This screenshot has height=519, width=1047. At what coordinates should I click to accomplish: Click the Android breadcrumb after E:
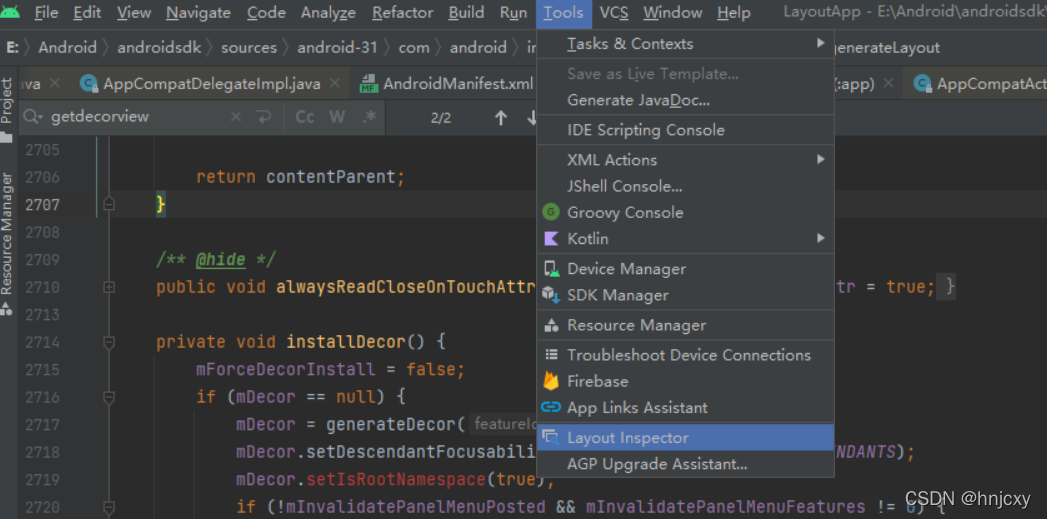click(67, 48)
